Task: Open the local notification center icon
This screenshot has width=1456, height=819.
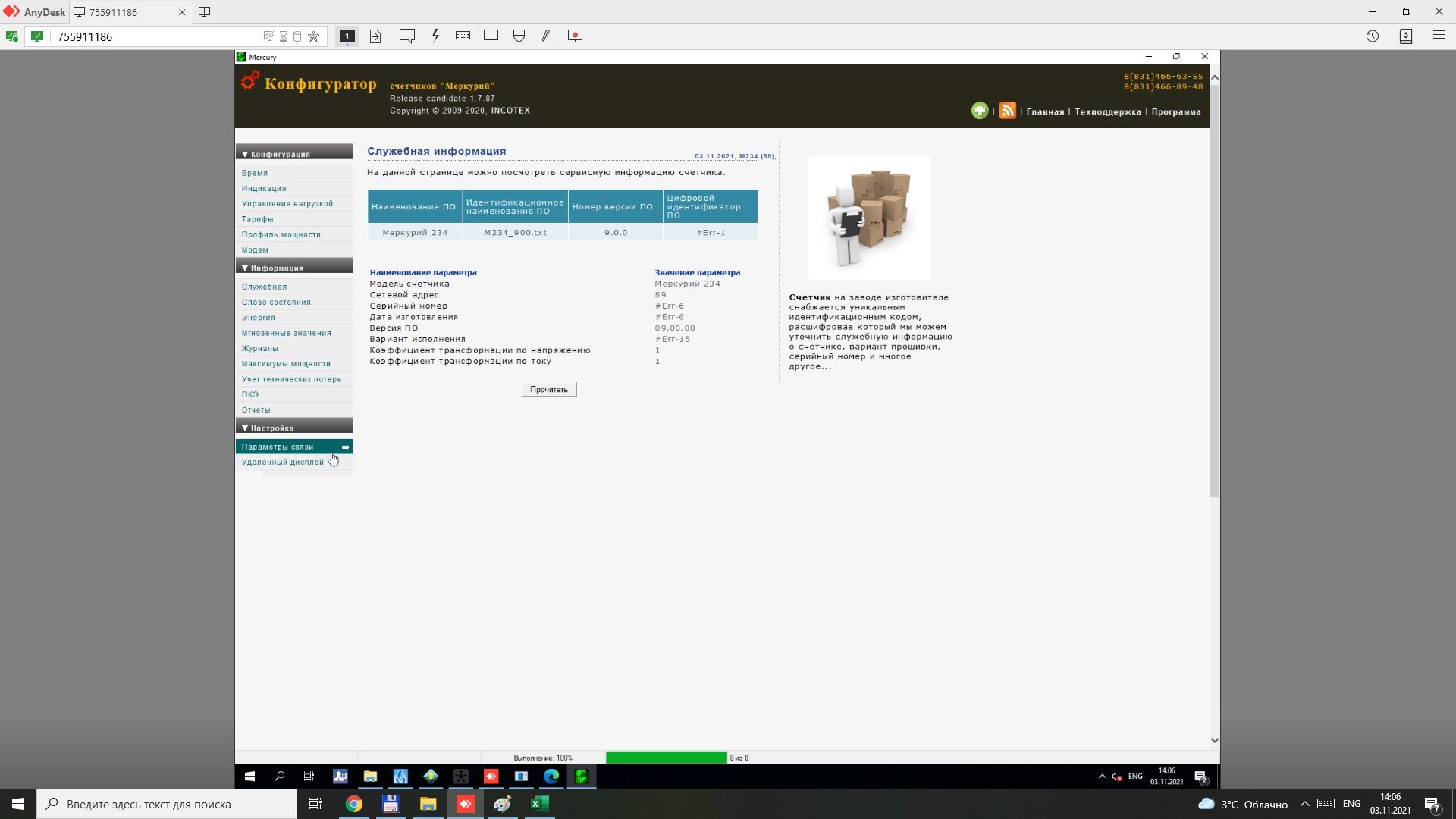Action: point(1432,804)
